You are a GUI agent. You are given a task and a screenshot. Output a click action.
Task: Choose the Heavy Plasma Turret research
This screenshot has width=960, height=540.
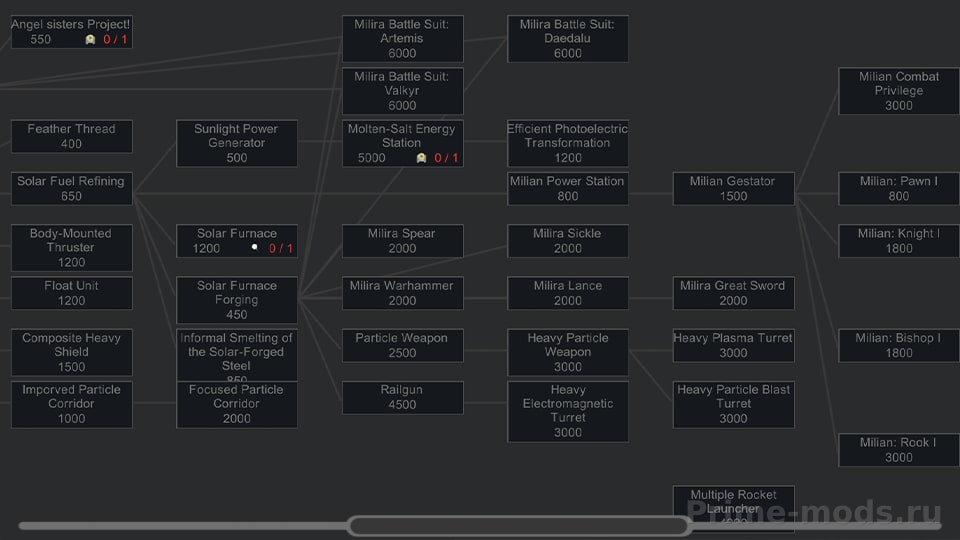(733, 345)
